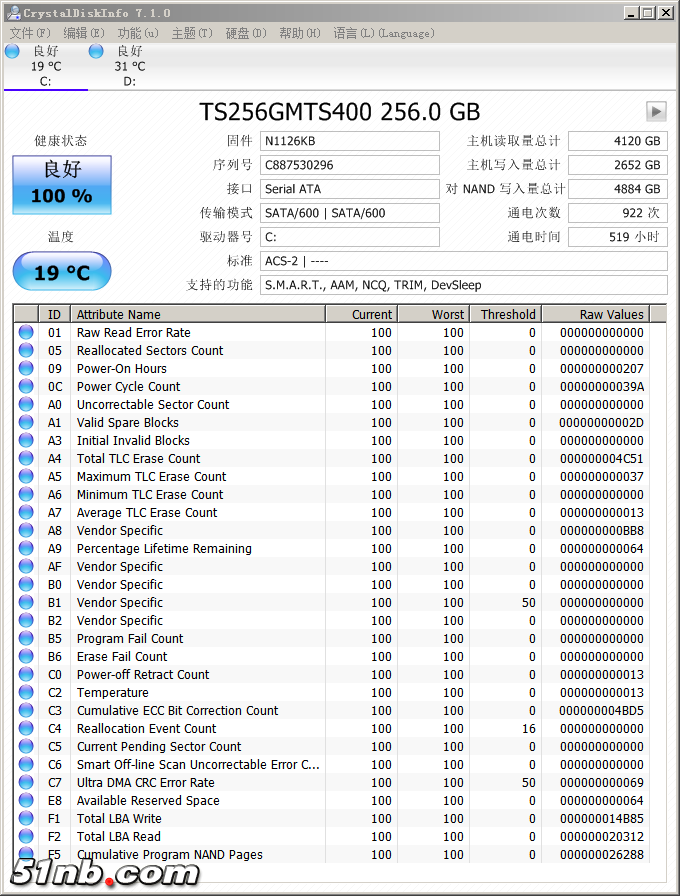The image size is (680, 896).
Task: Select the C: disk tab at 19 °C
Action: coord(46,66)
